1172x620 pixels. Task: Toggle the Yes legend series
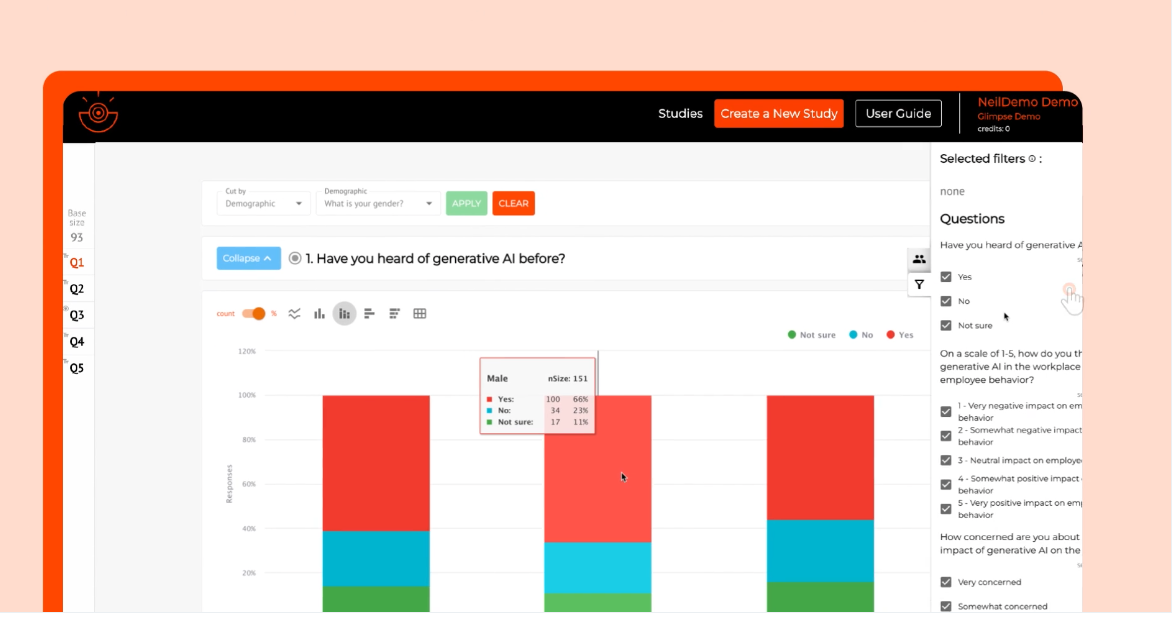[900, 335]
